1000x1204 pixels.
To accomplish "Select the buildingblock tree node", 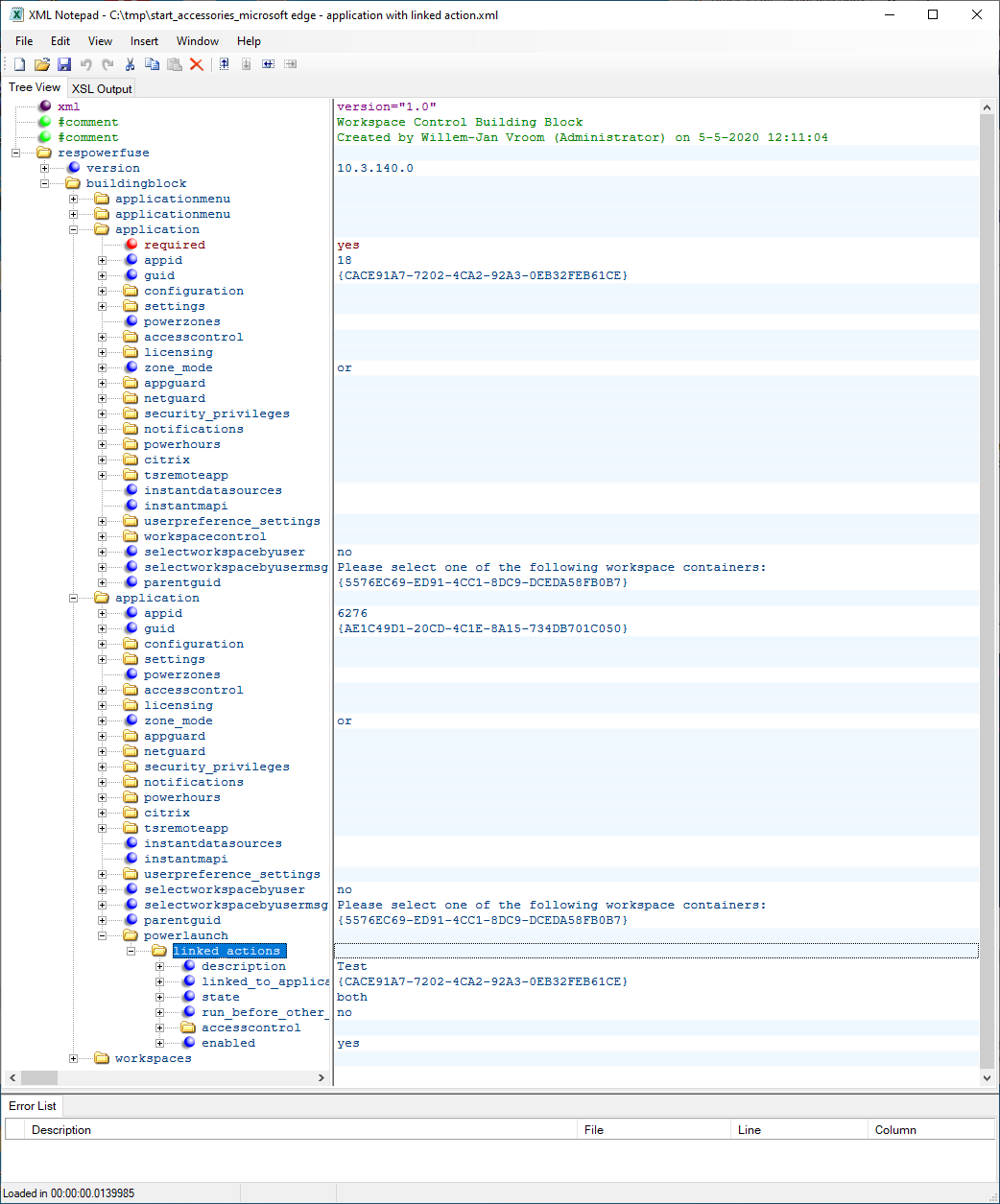I will pyautogui.click(x=136, y=183).
